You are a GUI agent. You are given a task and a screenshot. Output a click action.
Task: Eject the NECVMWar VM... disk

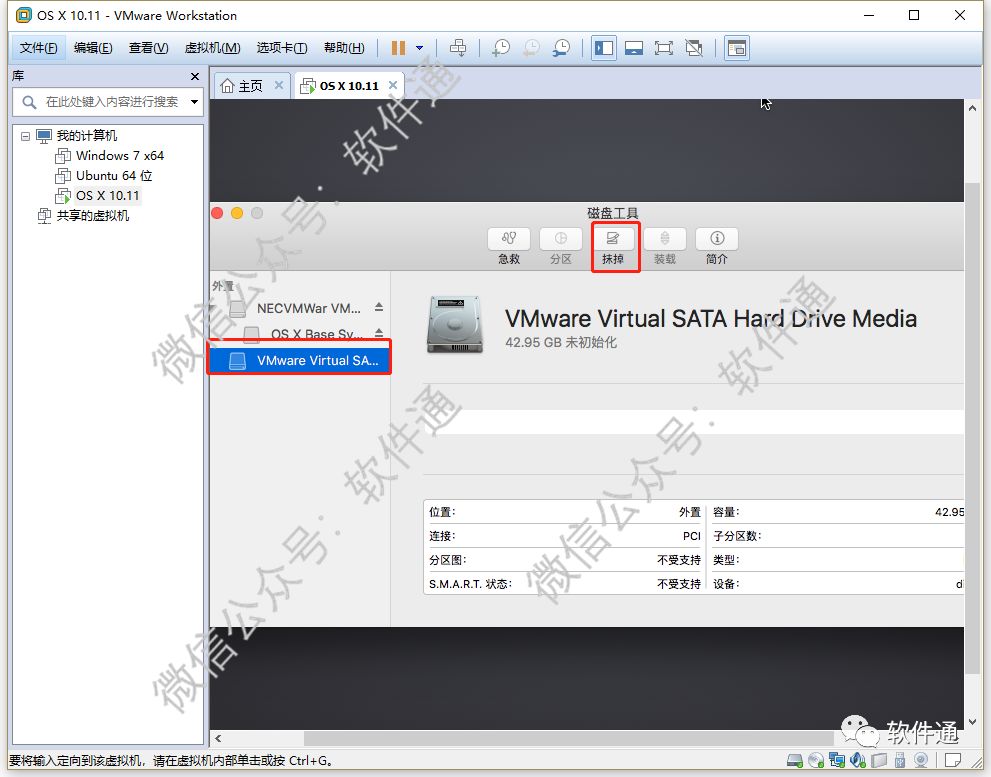pyautogui.click(x=379, y=307)
